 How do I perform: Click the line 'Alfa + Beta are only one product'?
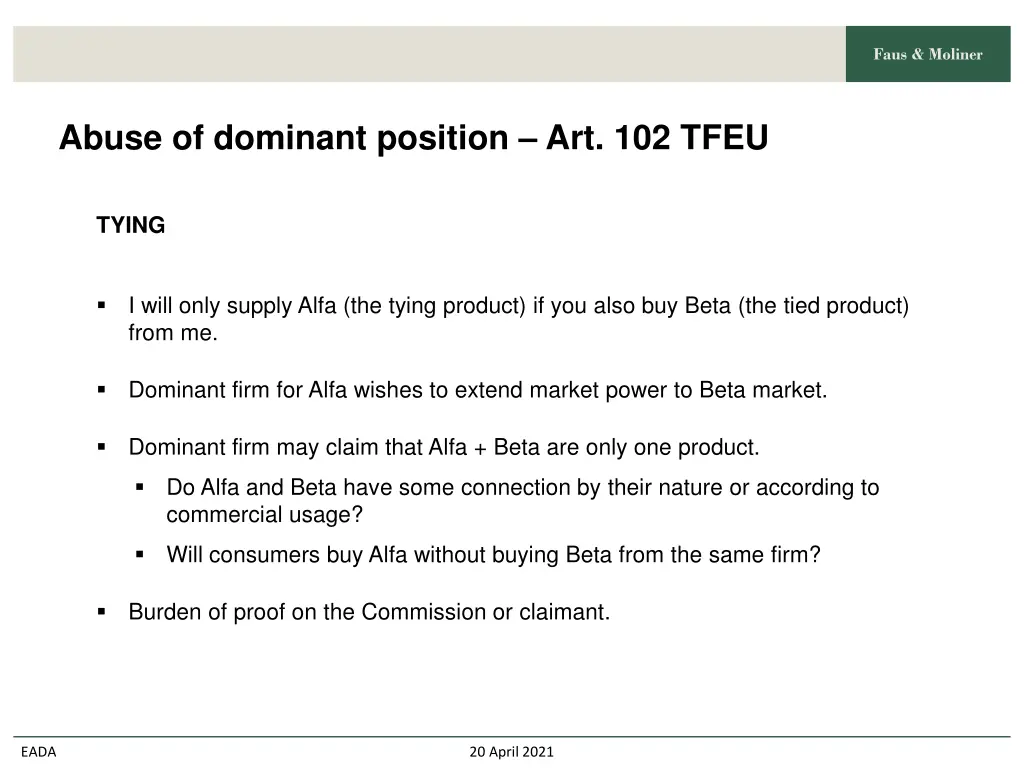coord(594,447)
